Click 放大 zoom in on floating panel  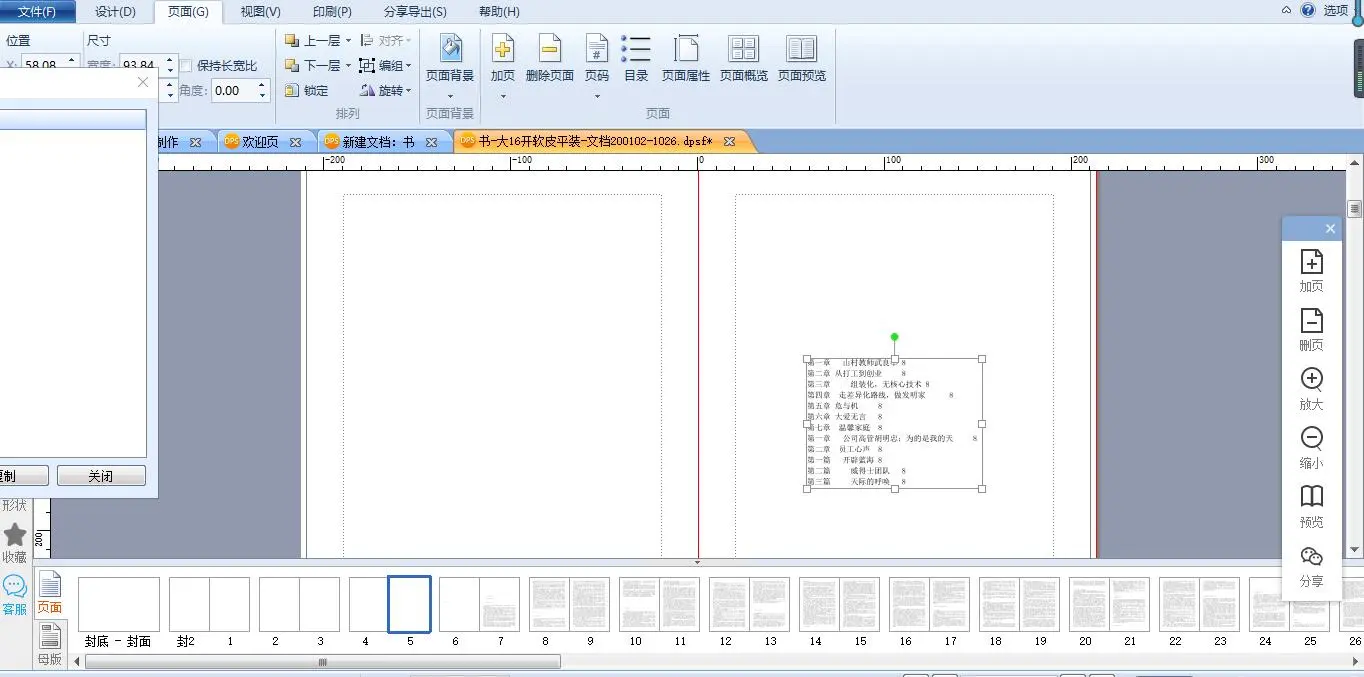[x=1311, y=389]
